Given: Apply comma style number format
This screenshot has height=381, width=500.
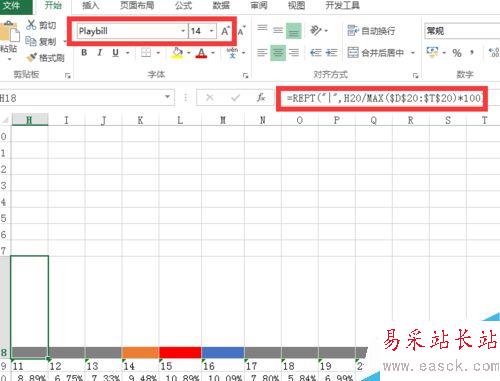Looking at the screenshot, I should pos(472,53).
